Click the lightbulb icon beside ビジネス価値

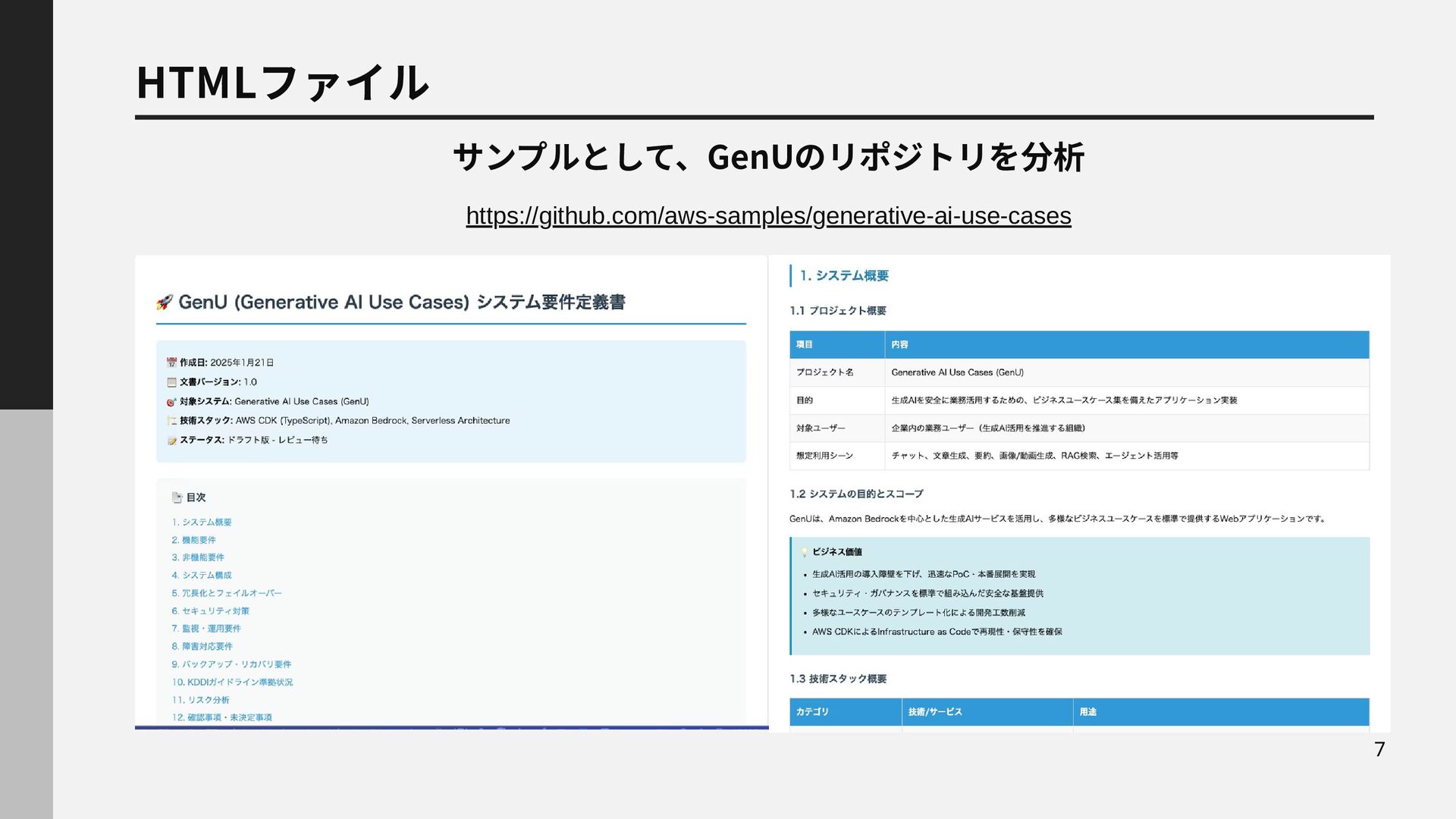(x=804, y=552)
